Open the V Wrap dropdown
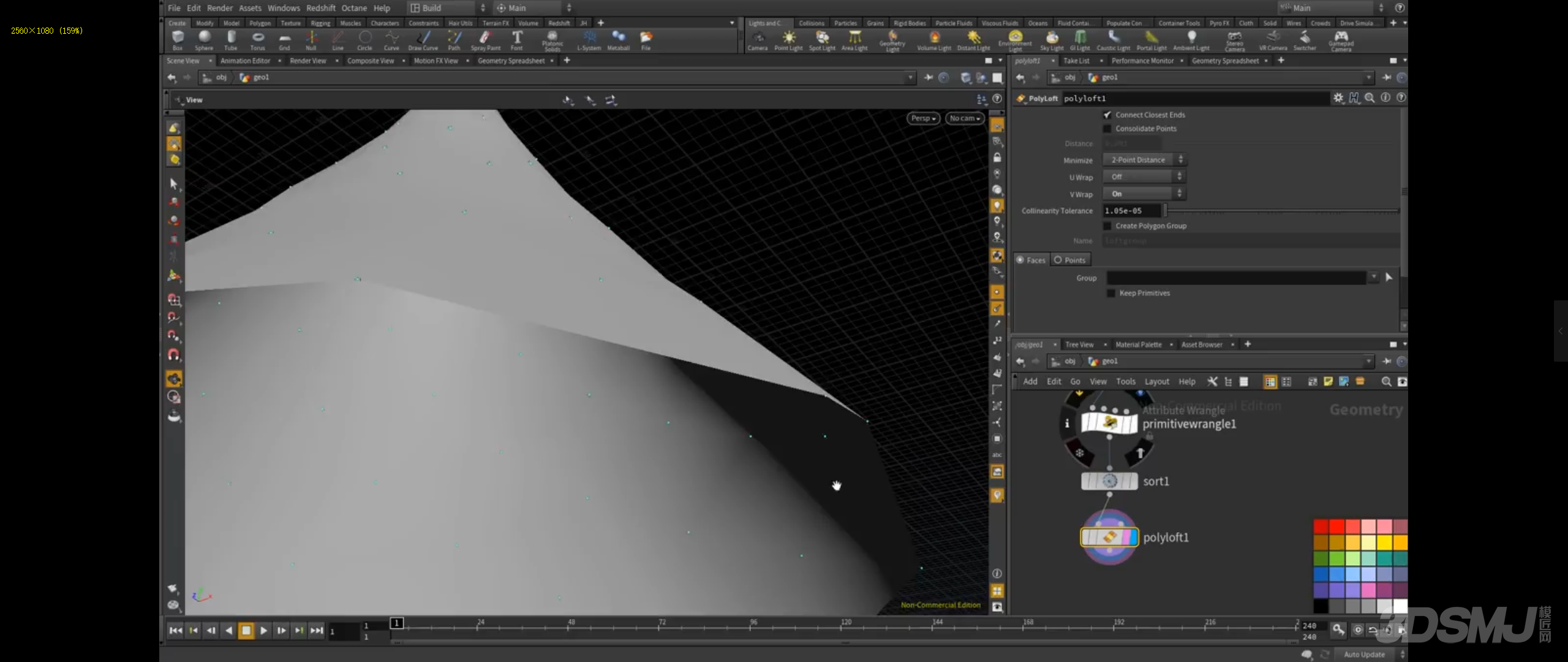Image resolution: width=1568 pixels, height=662 pixels. coord(1144,194)
